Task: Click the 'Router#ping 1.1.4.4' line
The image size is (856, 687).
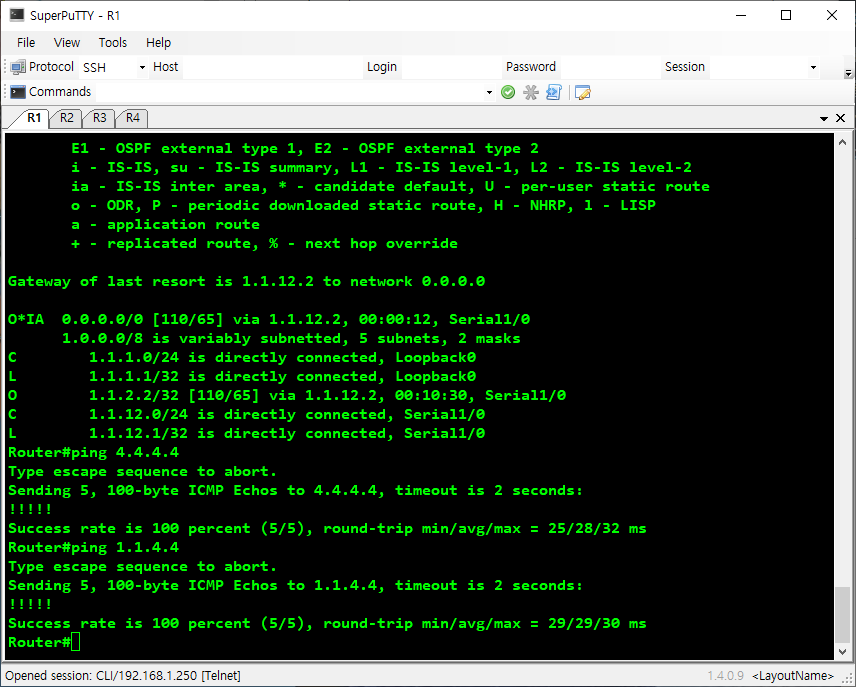Action: (x=93, y=547)
